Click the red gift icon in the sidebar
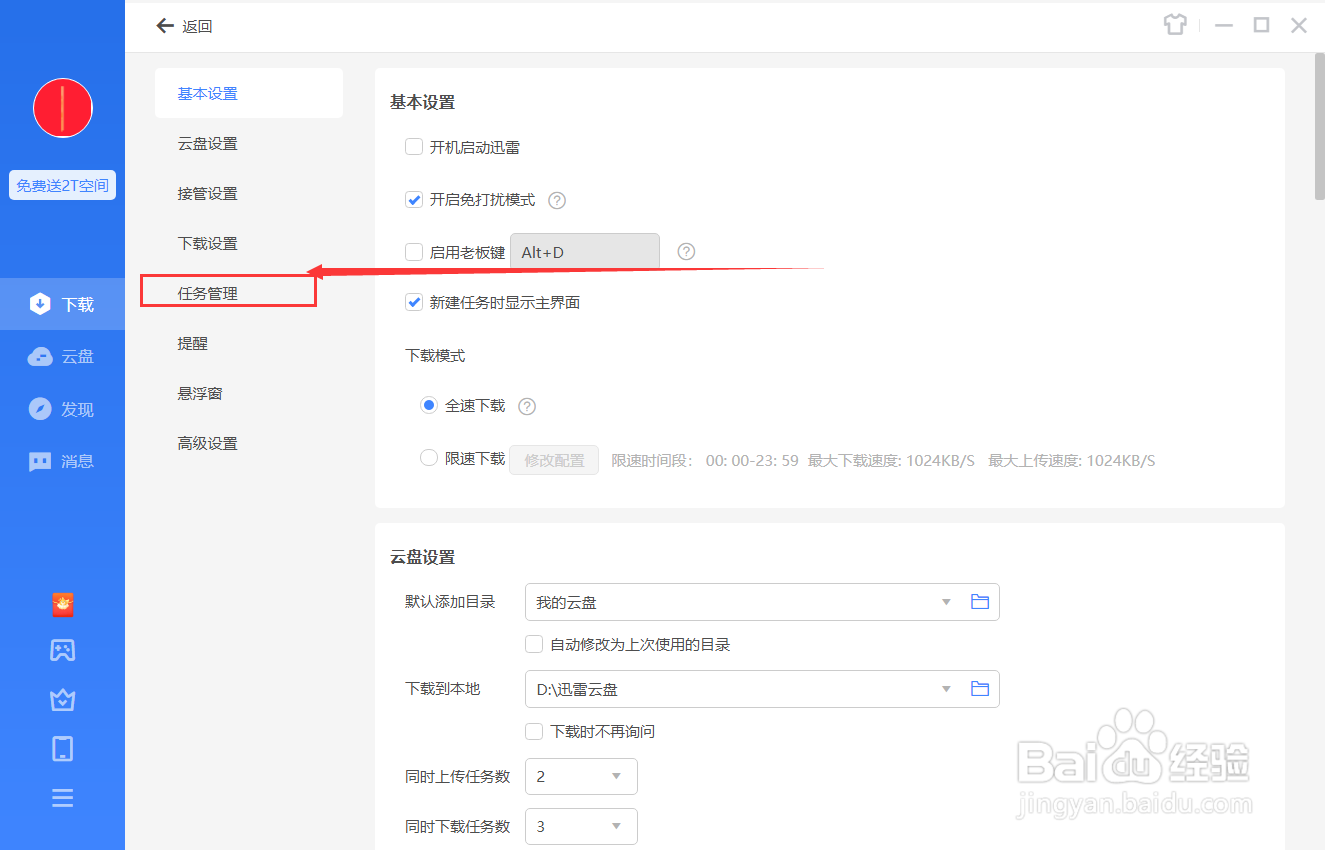Screen dimensions: 1325x850 pos(63,605)
